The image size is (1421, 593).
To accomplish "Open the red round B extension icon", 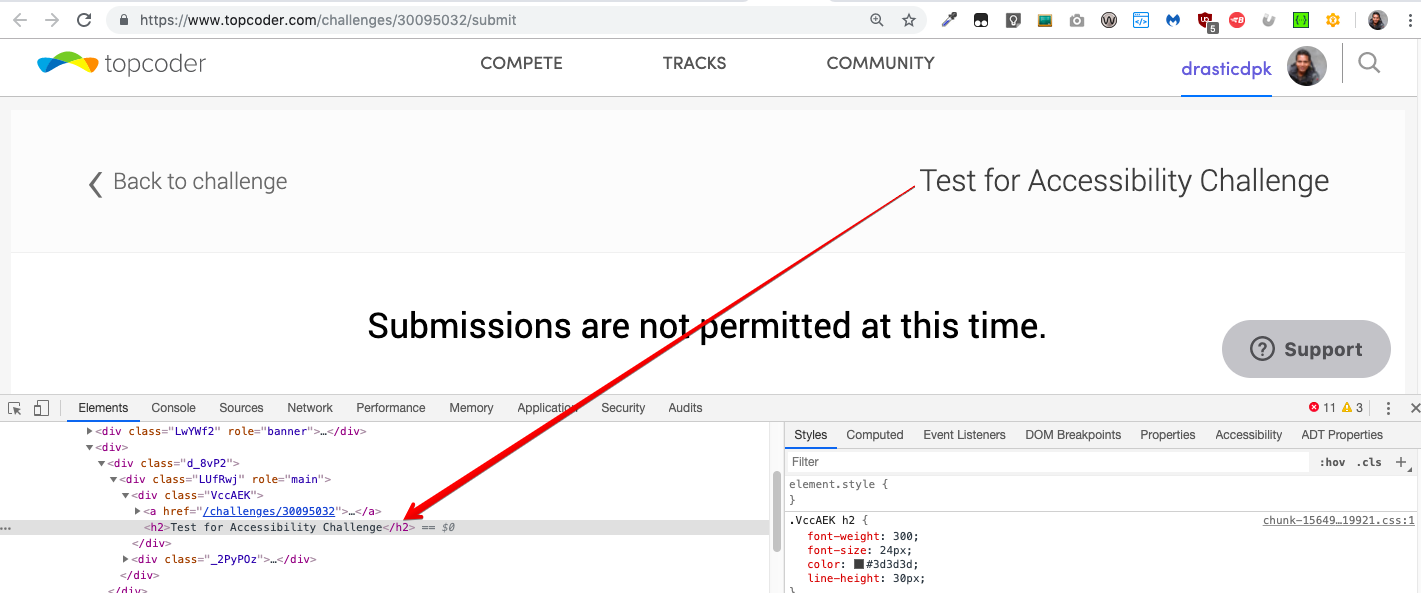I will tap(1237, 20).
